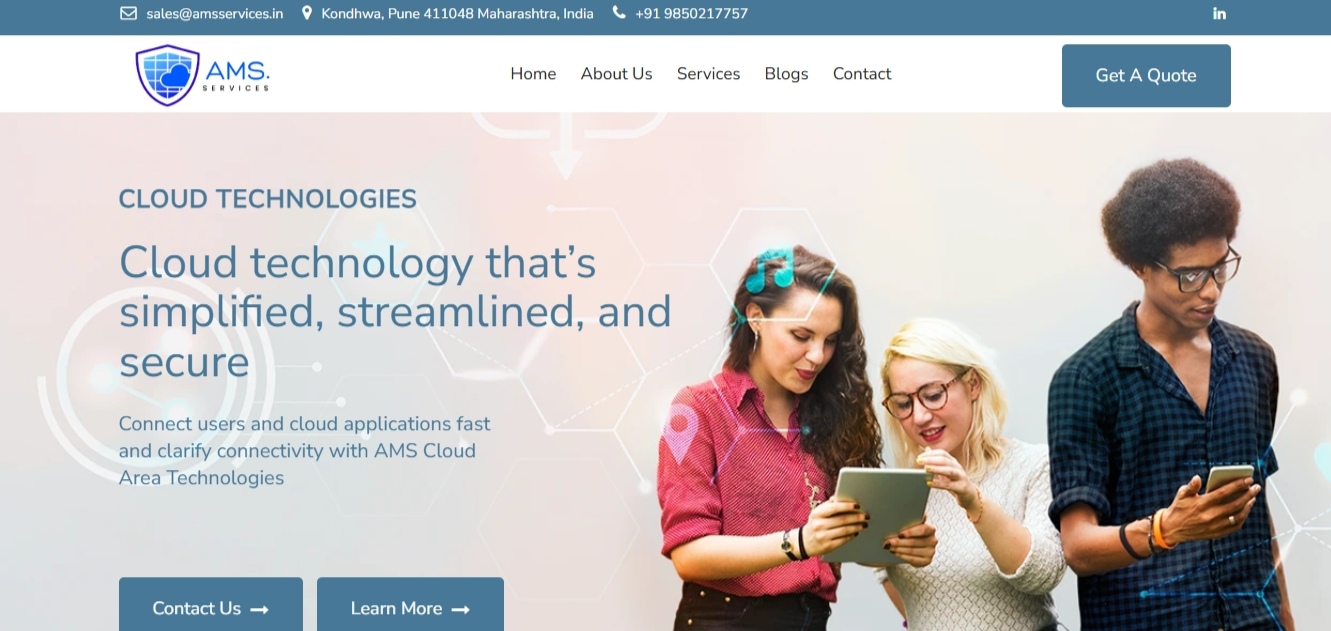The width and height of the screenshot is (1331, 631).
Task: Click the sales@amsservices.in email link
Action: [x=214, y=14]
